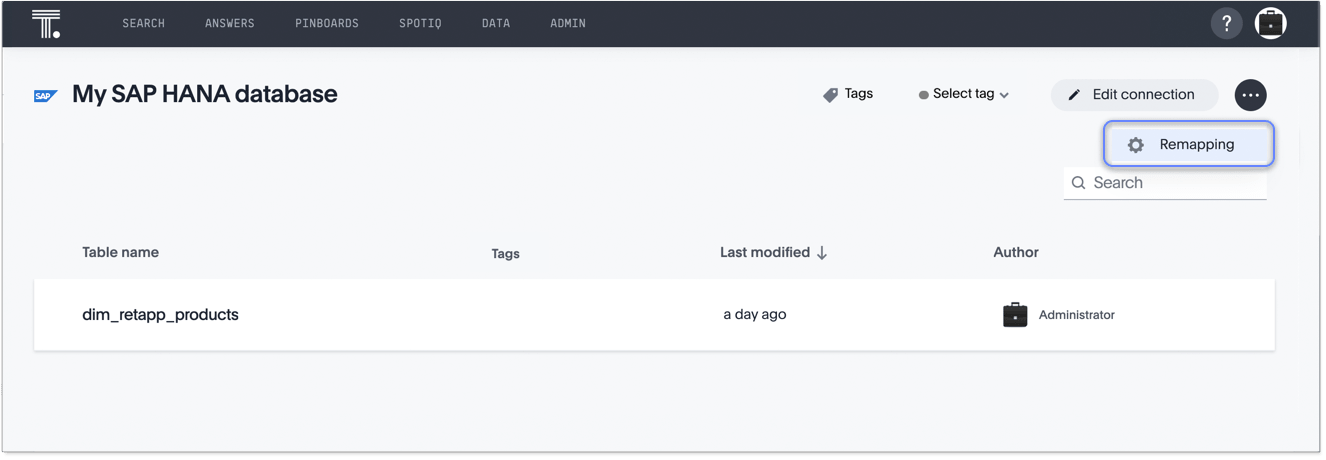Click the magnifier icon in search box
This screenshot has width=1326, height=460.
(x=1078, y=183)
